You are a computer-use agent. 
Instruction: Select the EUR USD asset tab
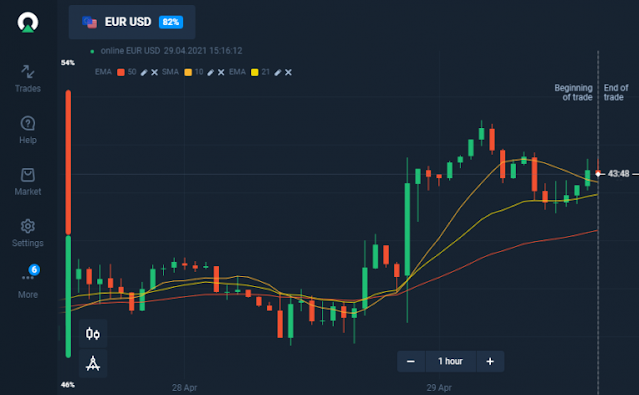(x=132, y=22)
